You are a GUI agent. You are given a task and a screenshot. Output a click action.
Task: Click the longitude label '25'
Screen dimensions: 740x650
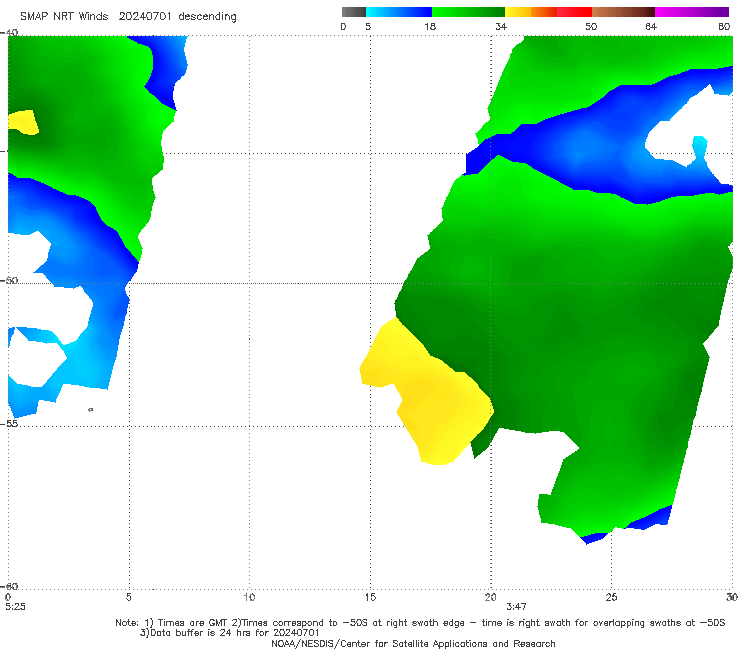pos(611,597)
